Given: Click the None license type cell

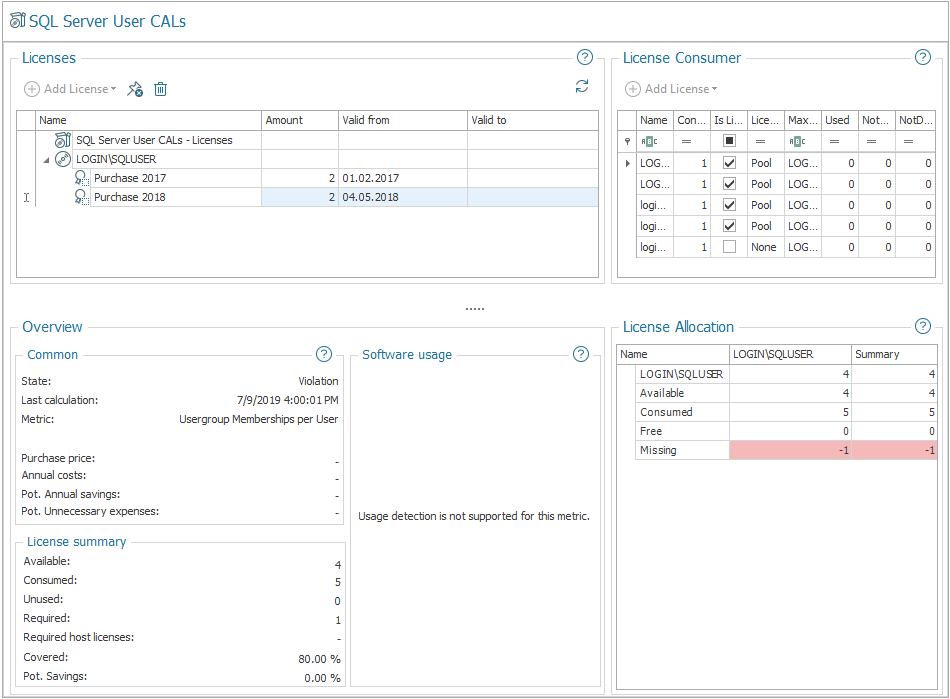Looking at the screenshot, I should pos(766,247).
